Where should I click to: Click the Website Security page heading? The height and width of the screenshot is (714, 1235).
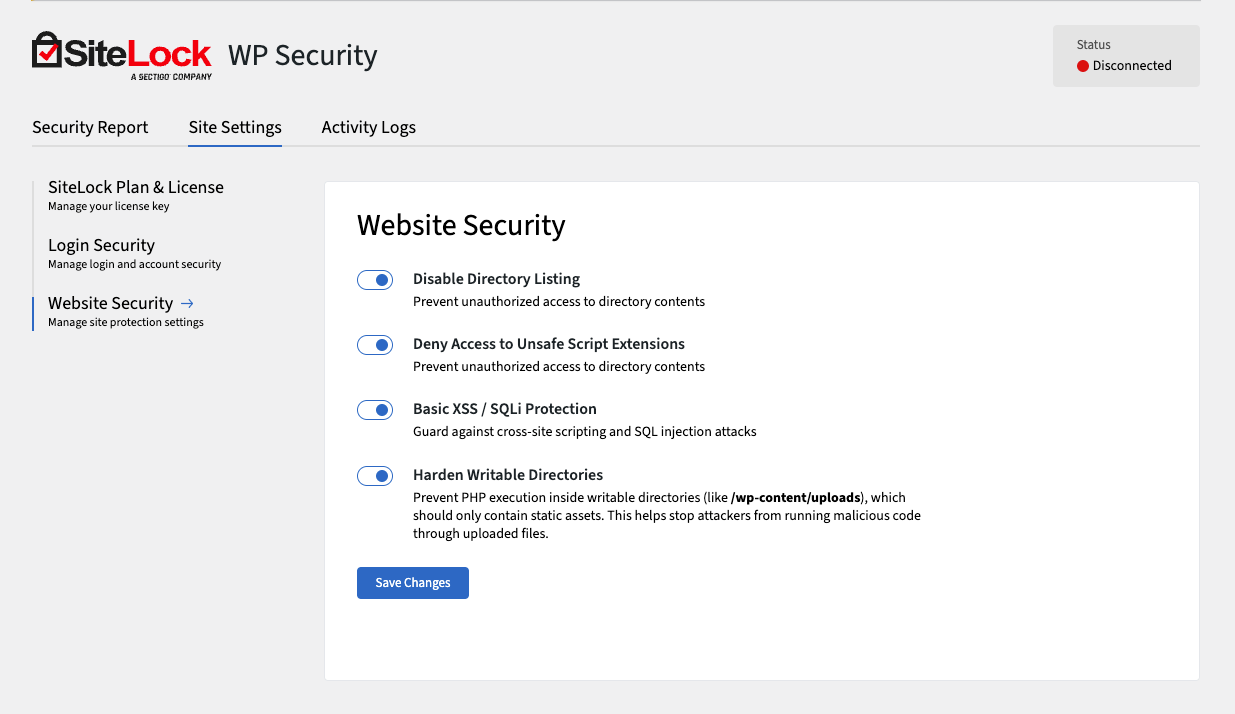(461, 225)
